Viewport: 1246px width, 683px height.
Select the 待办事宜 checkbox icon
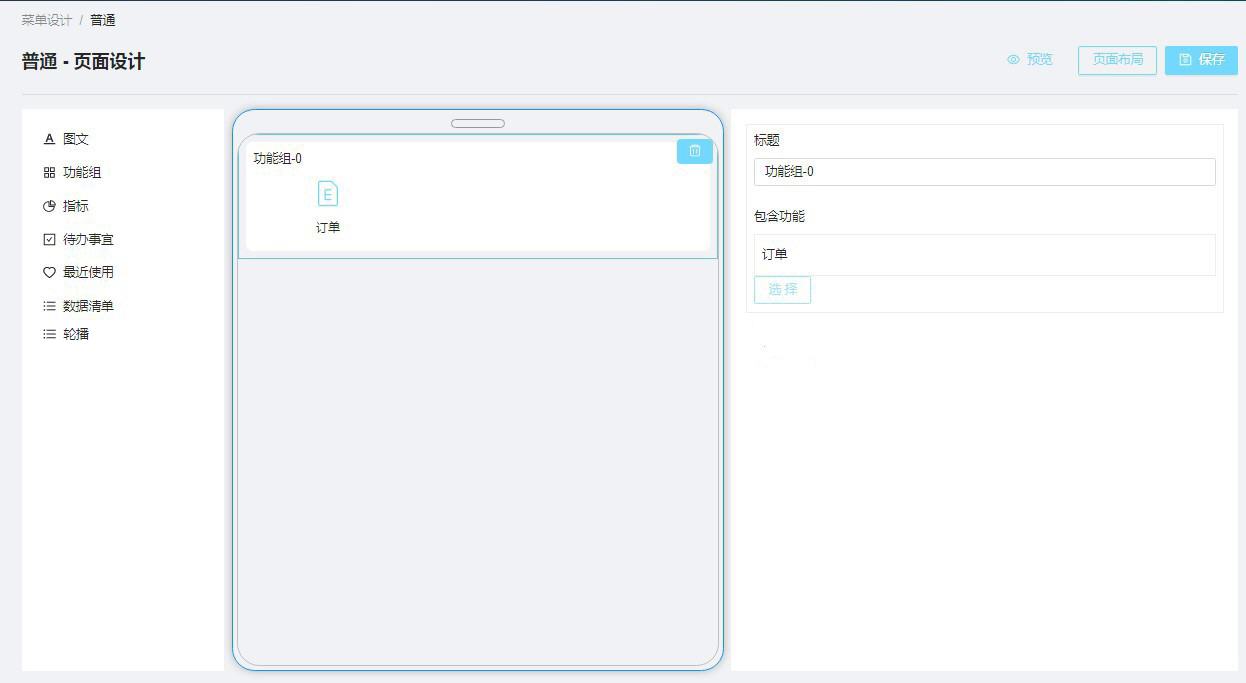(x=49, y=240)
